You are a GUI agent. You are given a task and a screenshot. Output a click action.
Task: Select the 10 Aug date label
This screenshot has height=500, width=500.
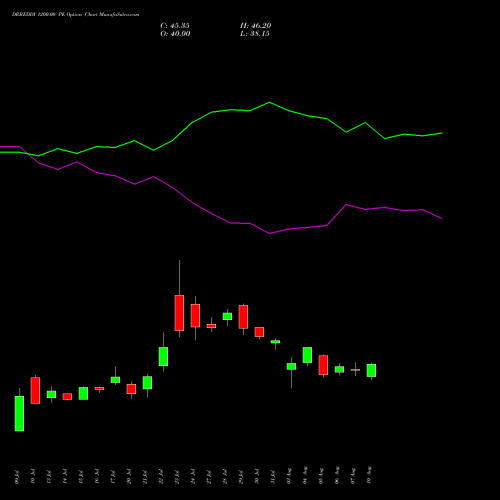pos(369,475)
